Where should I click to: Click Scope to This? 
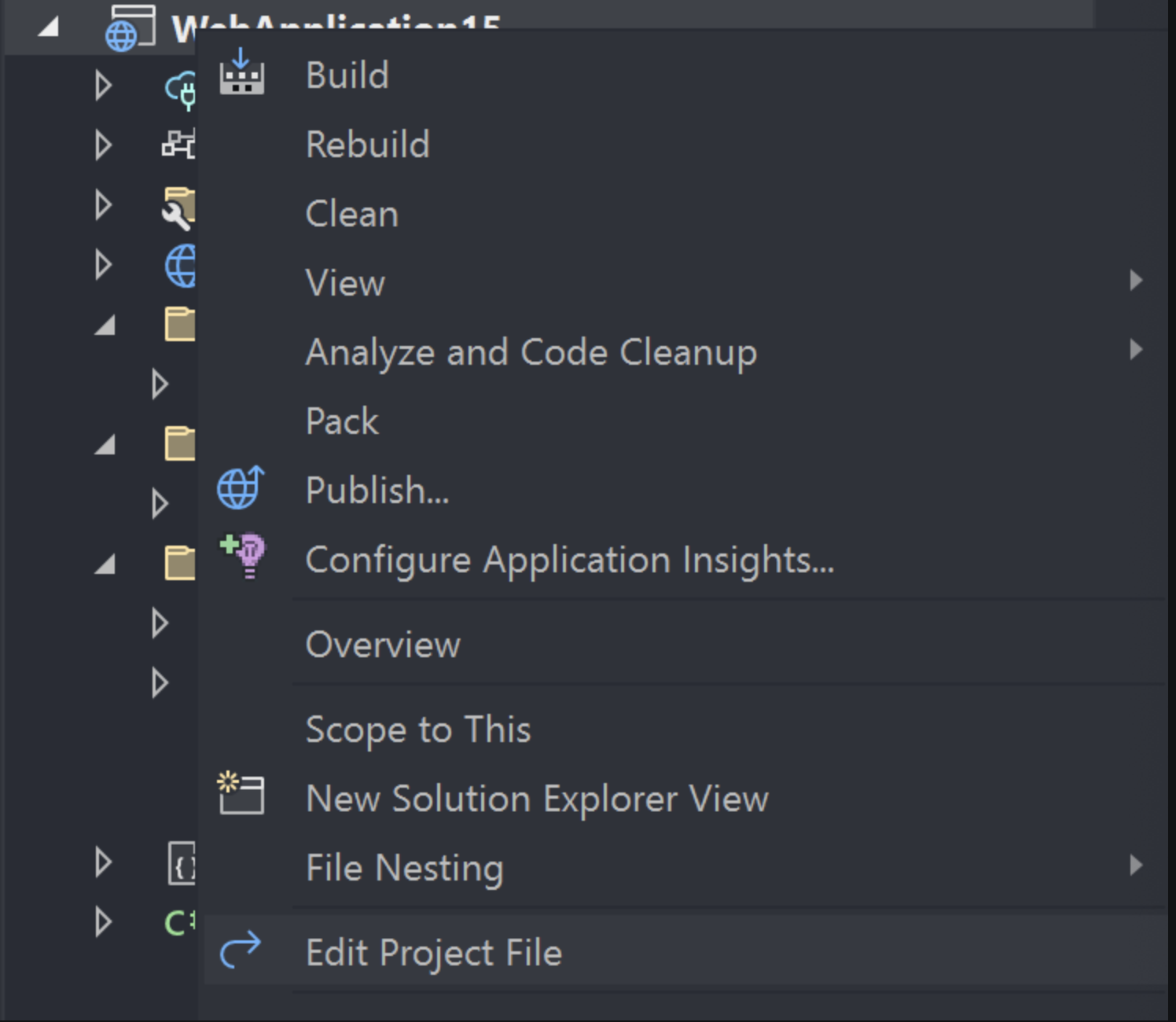click(x=418, y=728)
